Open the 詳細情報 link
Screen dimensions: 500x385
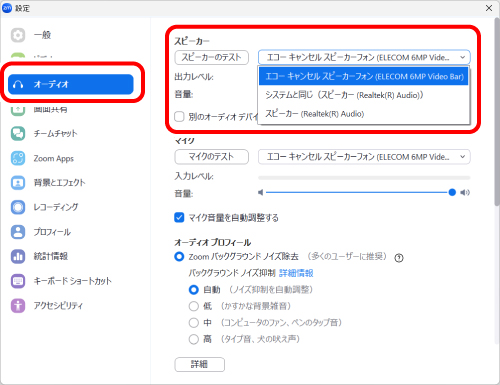click(x=296, y=273)
